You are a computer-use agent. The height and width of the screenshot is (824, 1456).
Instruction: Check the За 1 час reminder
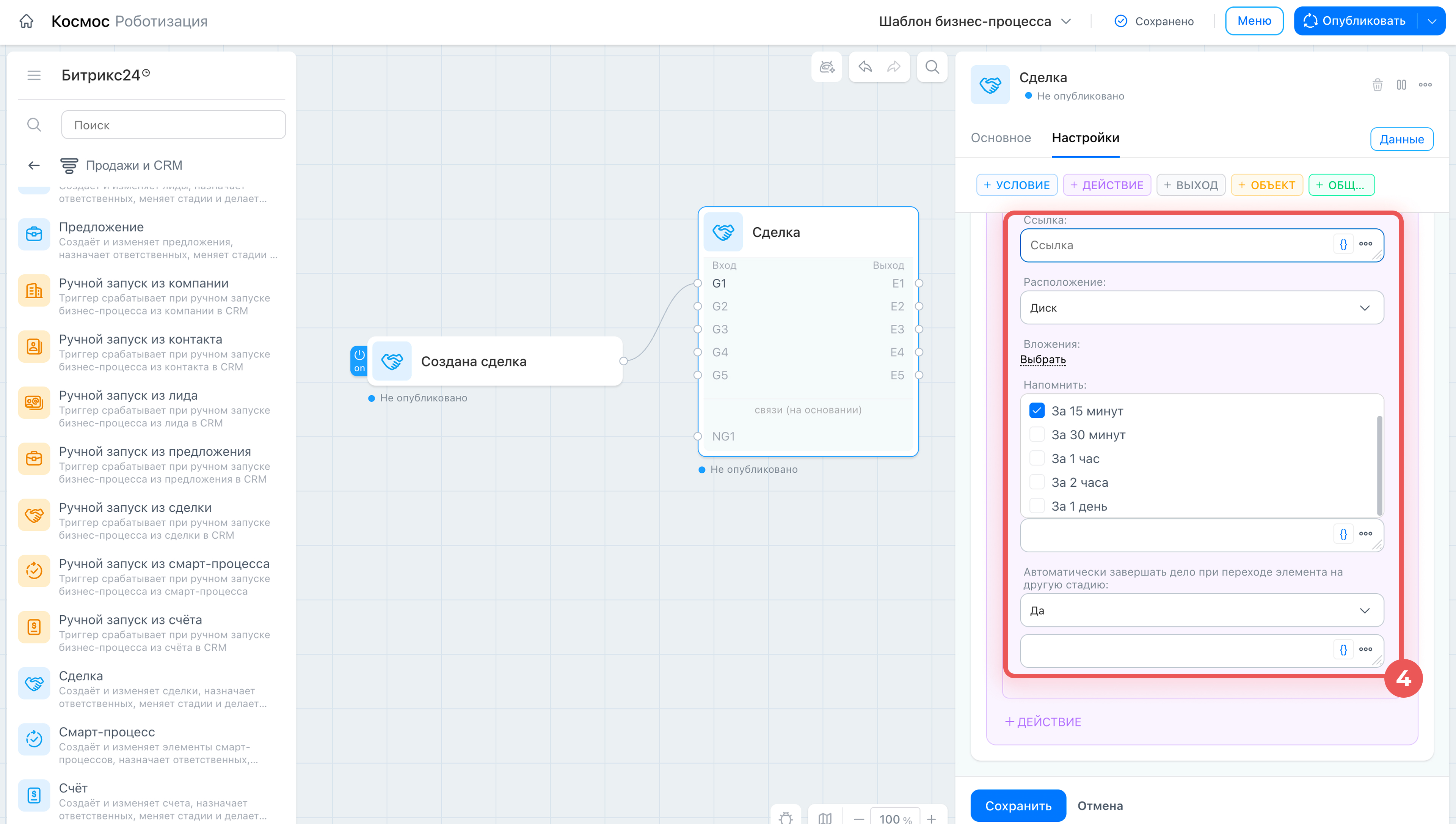(x=1036, y=458)
